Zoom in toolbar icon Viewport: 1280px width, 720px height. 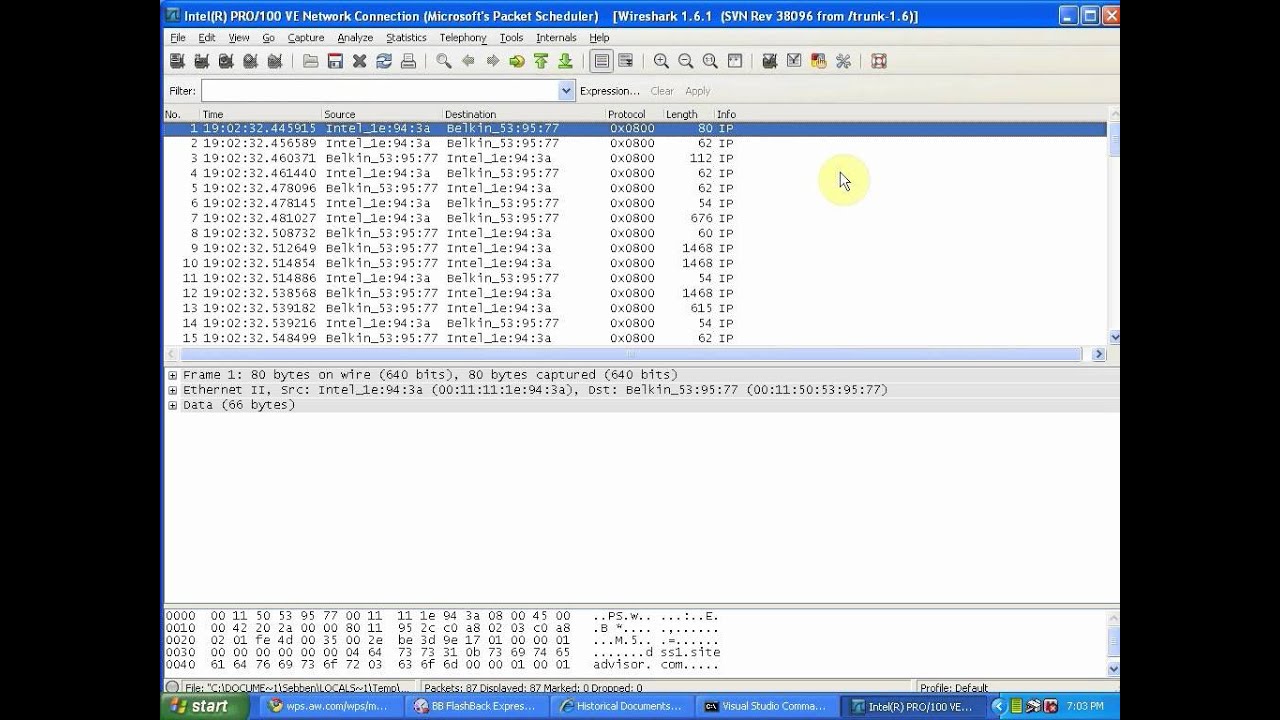pos(661,61)
